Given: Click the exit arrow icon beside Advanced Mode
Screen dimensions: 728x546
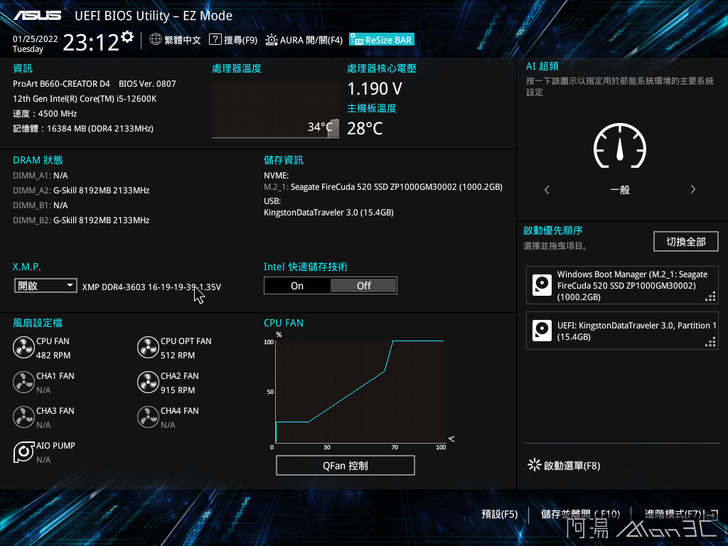Looking at the screenshot, I should (710, 514).
